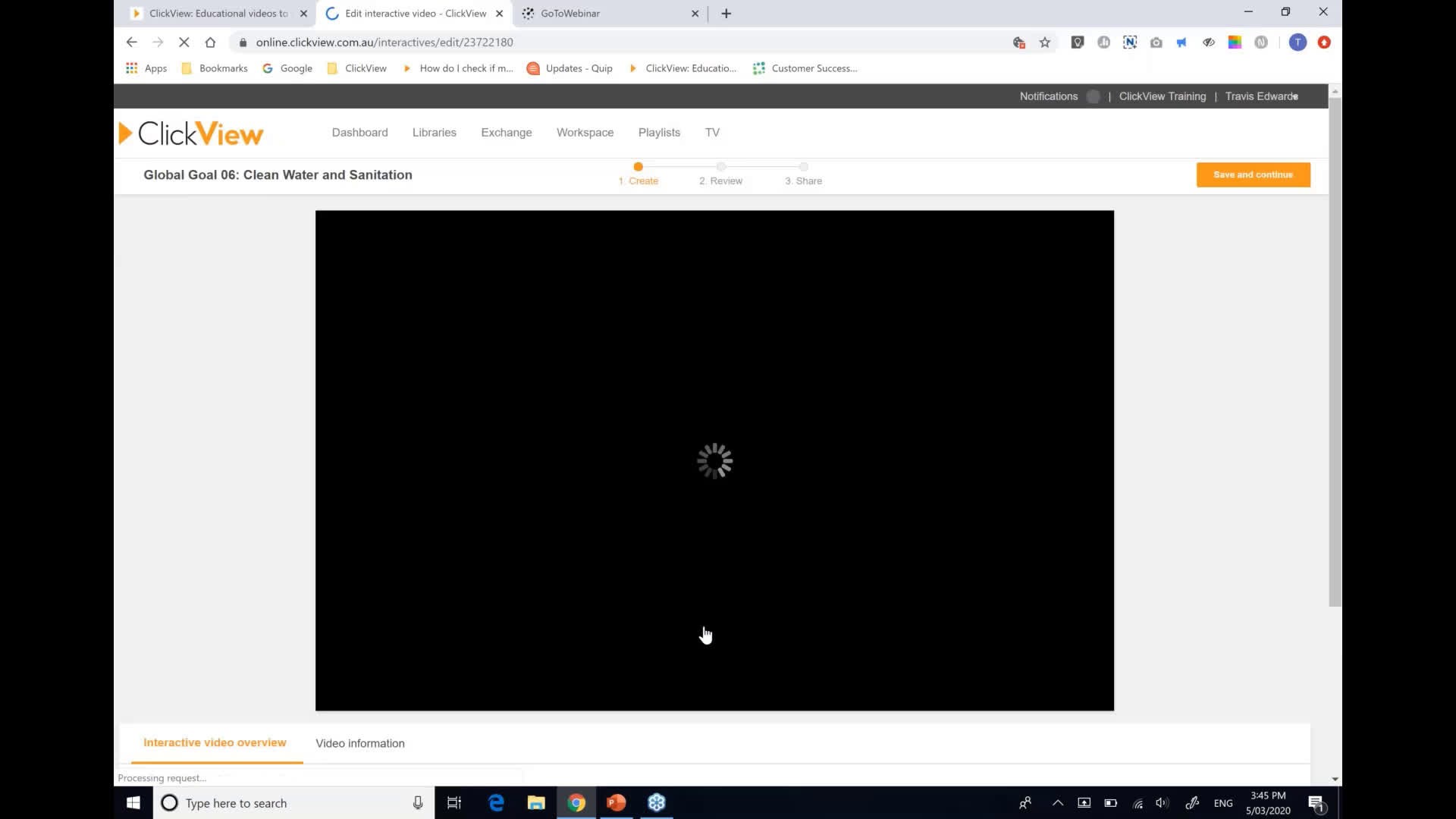Image resolution: width=1456 pixels, height=819 pixels.
Task: Open the screenshot capture extension
Action: click(x=1156, y=42)
